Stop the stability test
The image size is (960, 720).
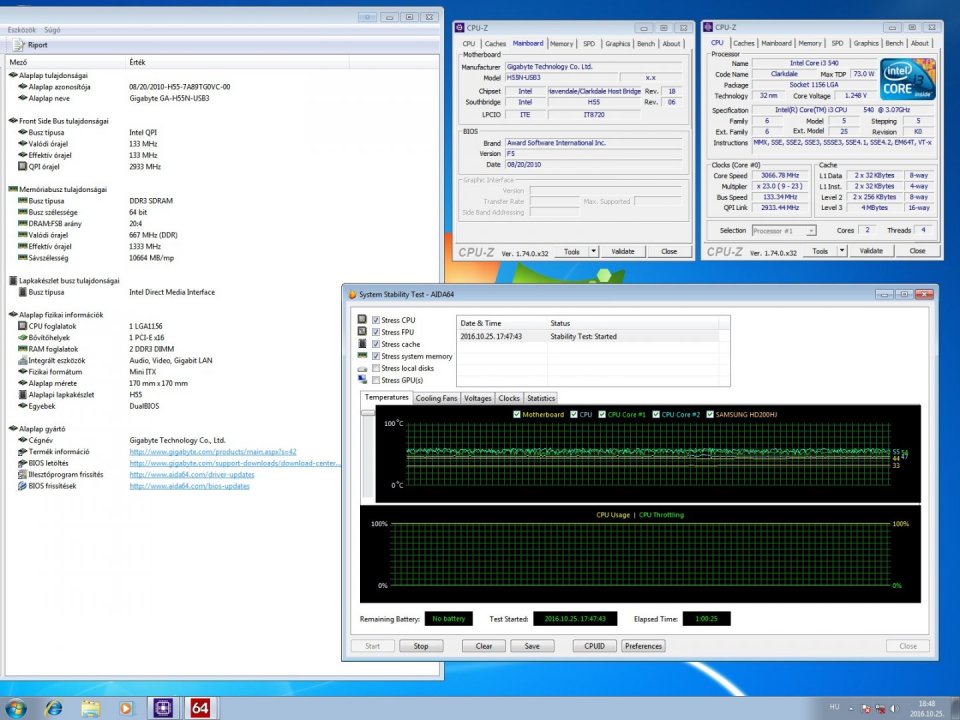[x=421, y=646]
